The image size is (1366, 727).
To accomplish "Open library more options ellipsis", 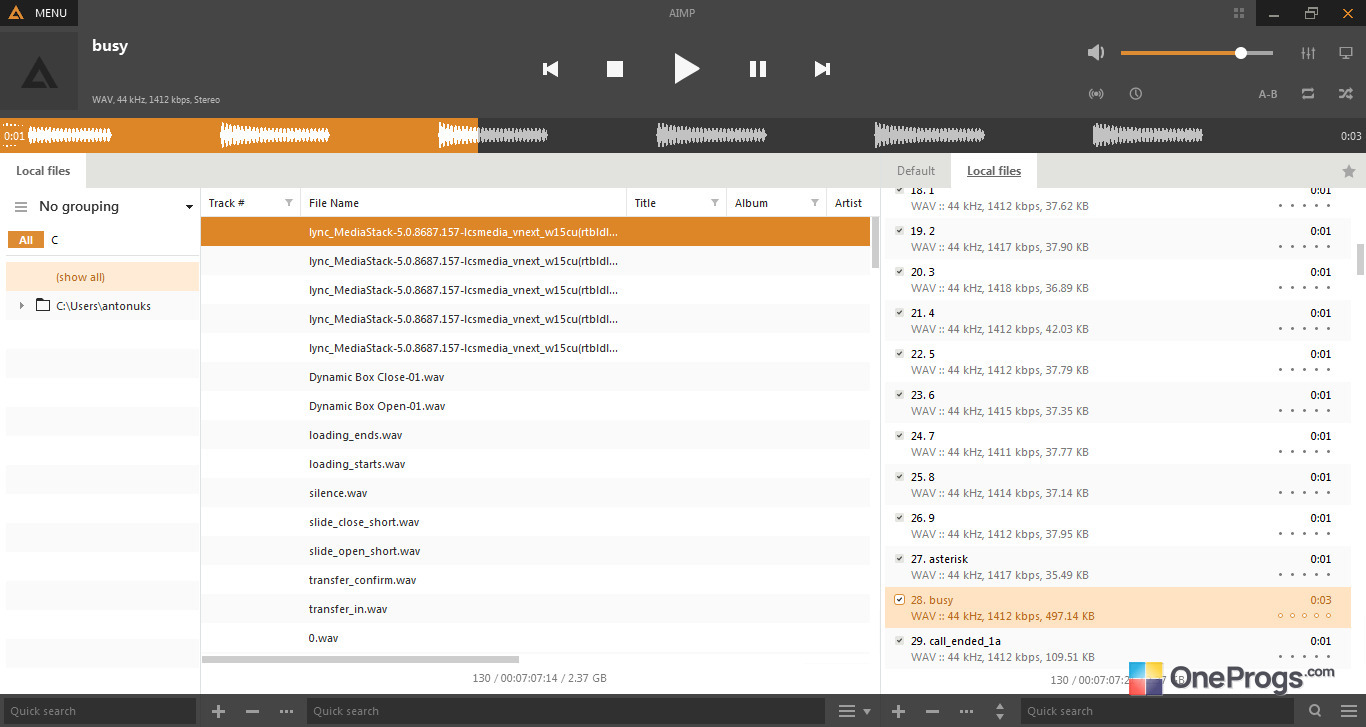I will (287, 711).
